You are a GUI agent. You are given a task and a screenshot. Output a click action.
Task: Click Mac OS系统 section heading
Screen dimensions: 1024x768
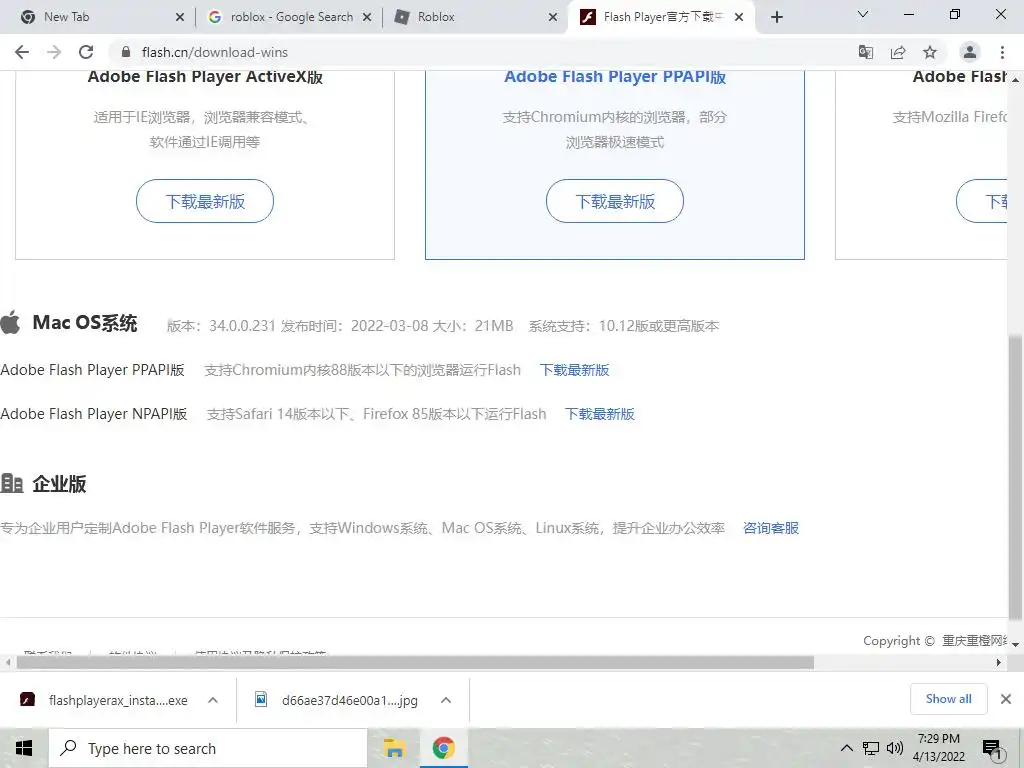[85, 323]
